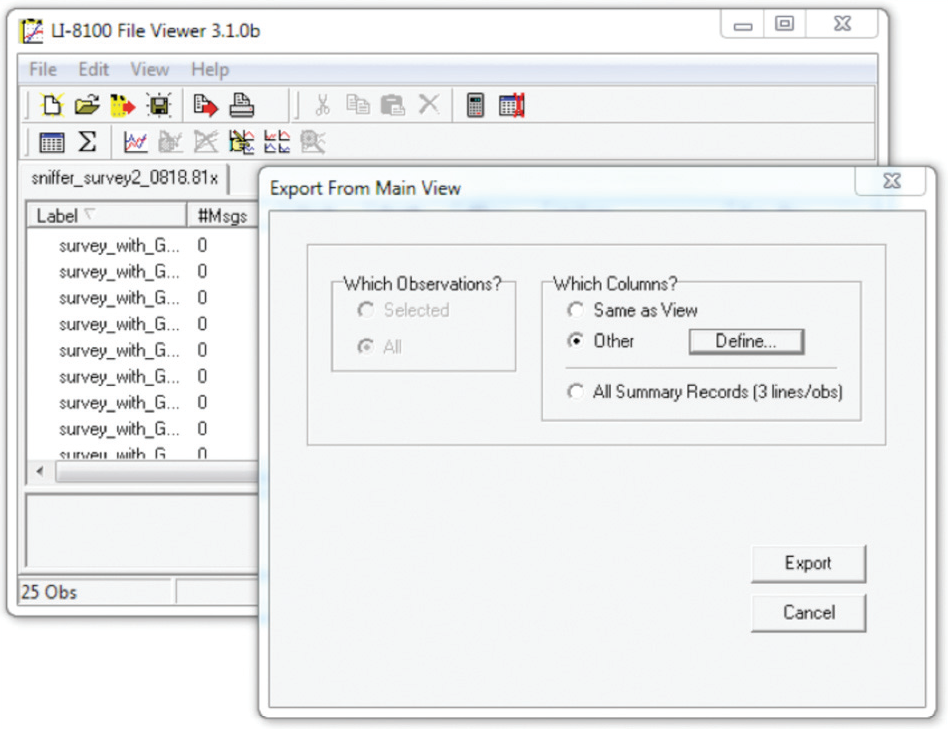Print using the printer toolbar icon
This screenshot has height=729, width=948.
[242, 105]
